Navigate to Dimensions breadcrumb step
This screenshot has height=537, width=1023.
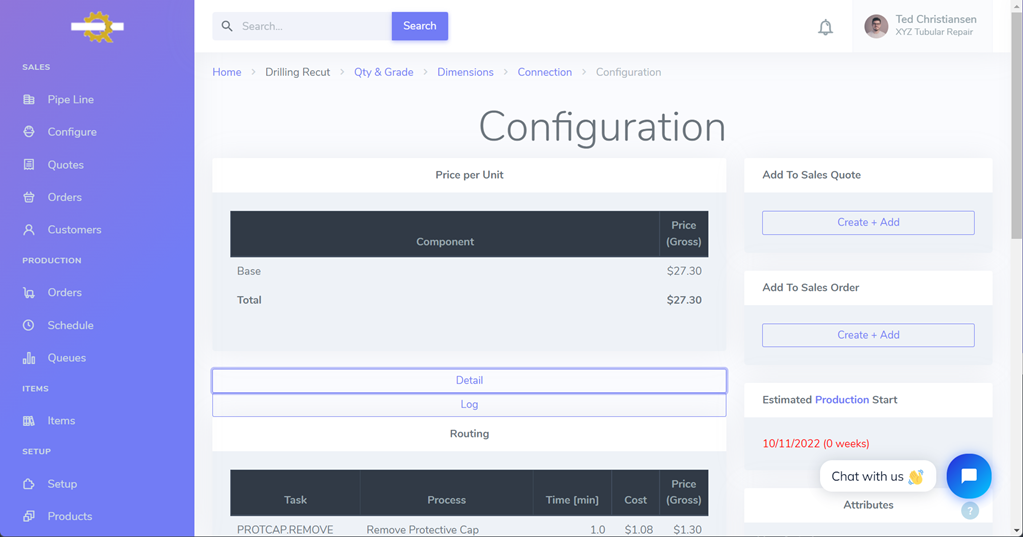[465, 73]
